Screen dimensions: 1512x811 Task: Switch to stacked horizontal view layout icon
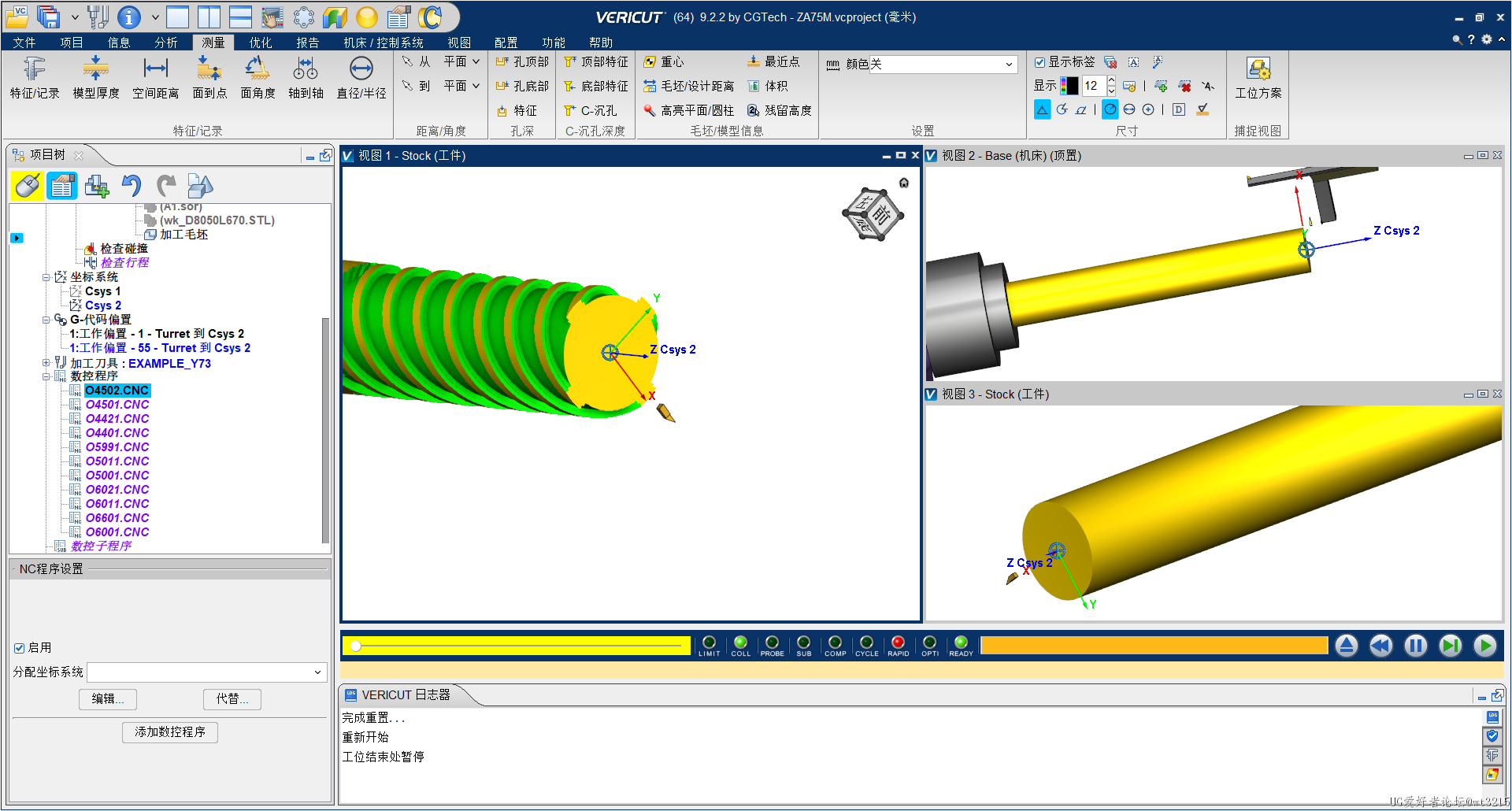point(240,16)
